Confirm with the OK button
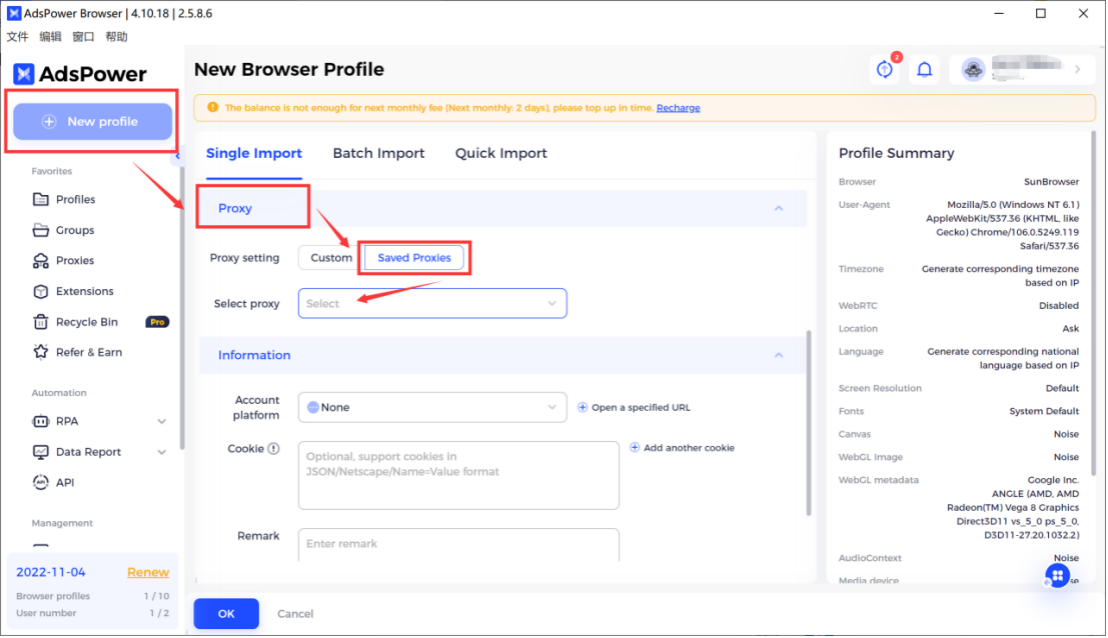Screen dimensions: 1108x638 tap(226, 614)
